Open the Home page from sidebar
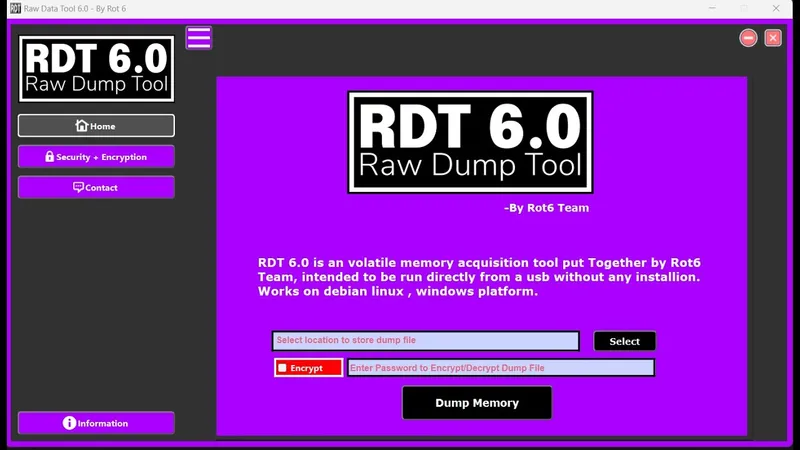This screenshot has width=800, height=450. [96, 126]
